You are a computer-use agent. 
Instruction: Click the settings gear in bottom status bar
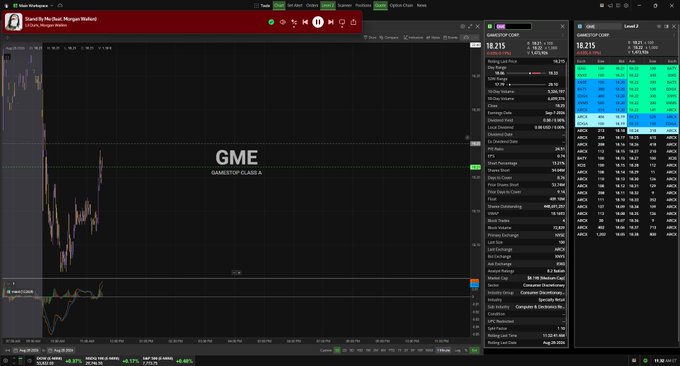click(5, 361)
